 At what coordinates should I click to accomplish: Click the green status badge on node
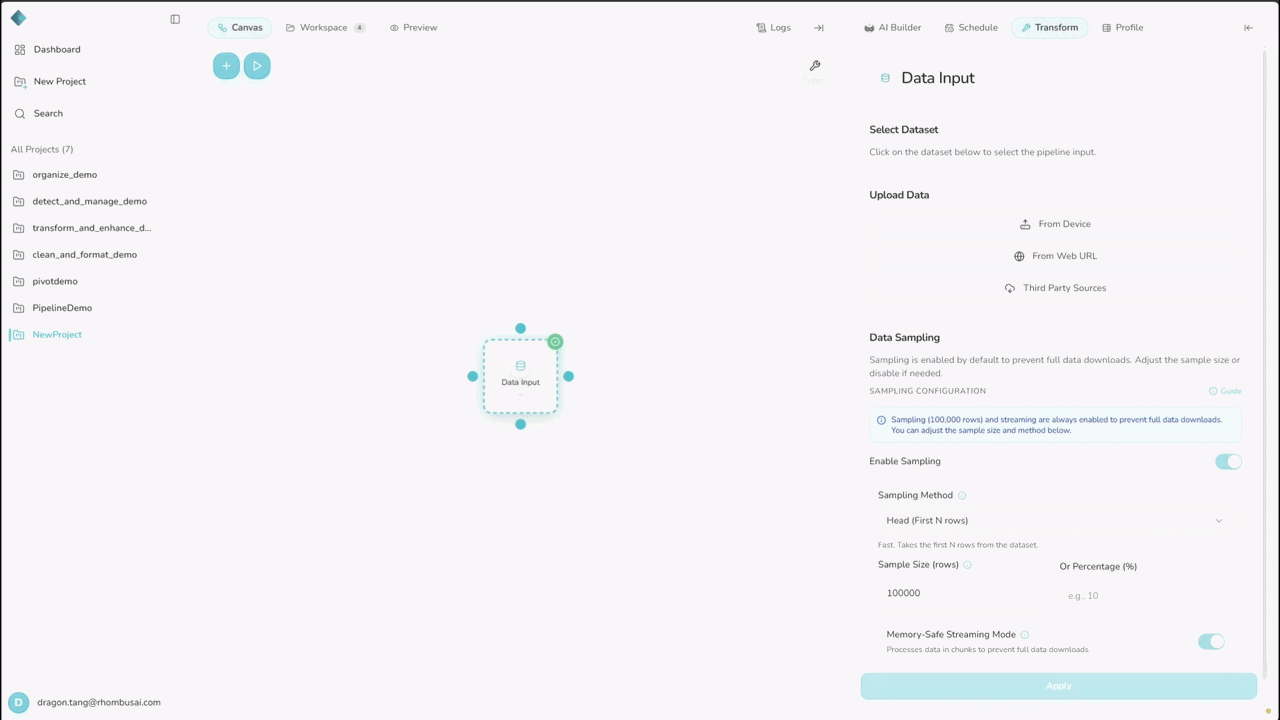click(x=555, y=342)
